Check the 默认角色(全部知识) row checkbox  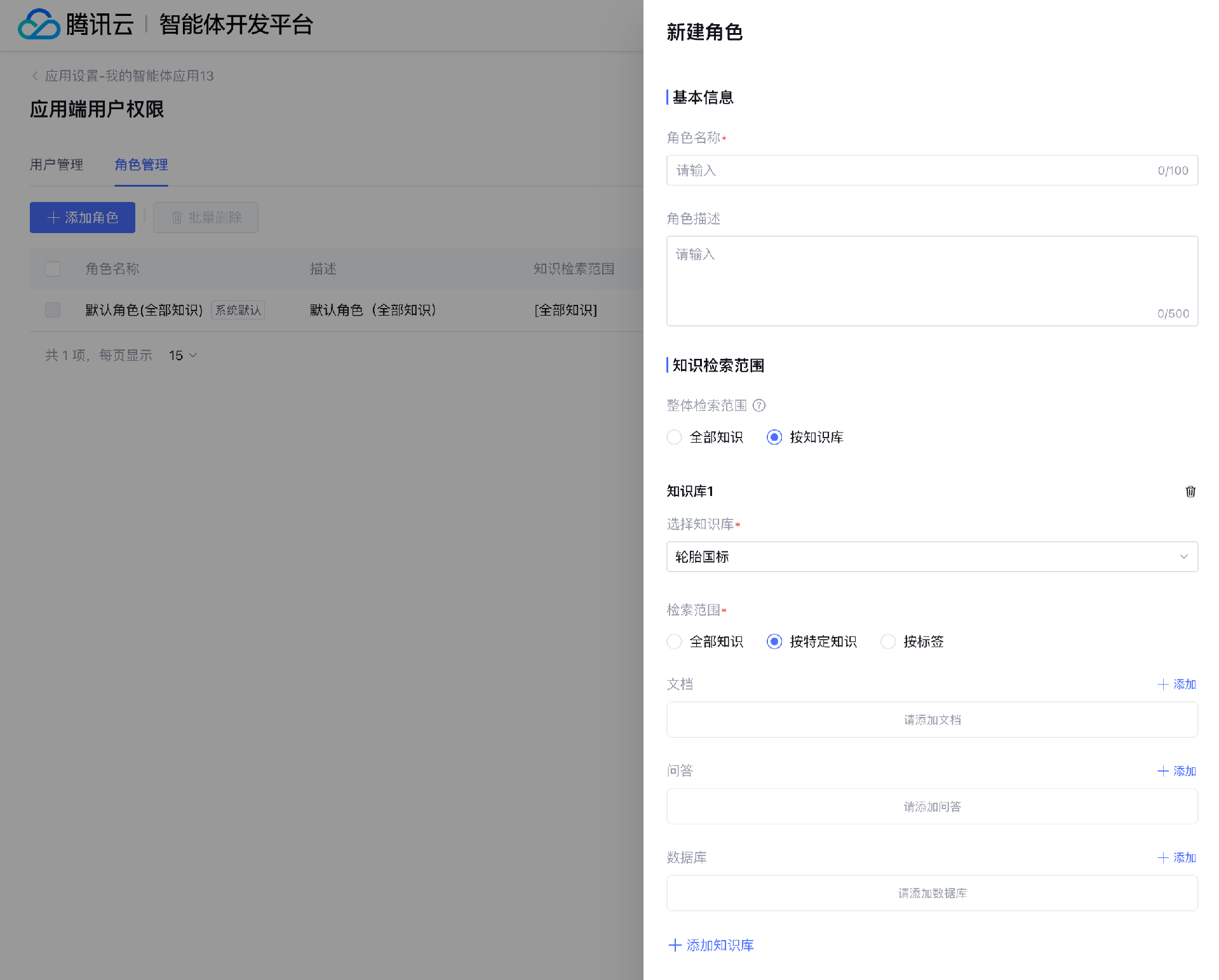53,310
